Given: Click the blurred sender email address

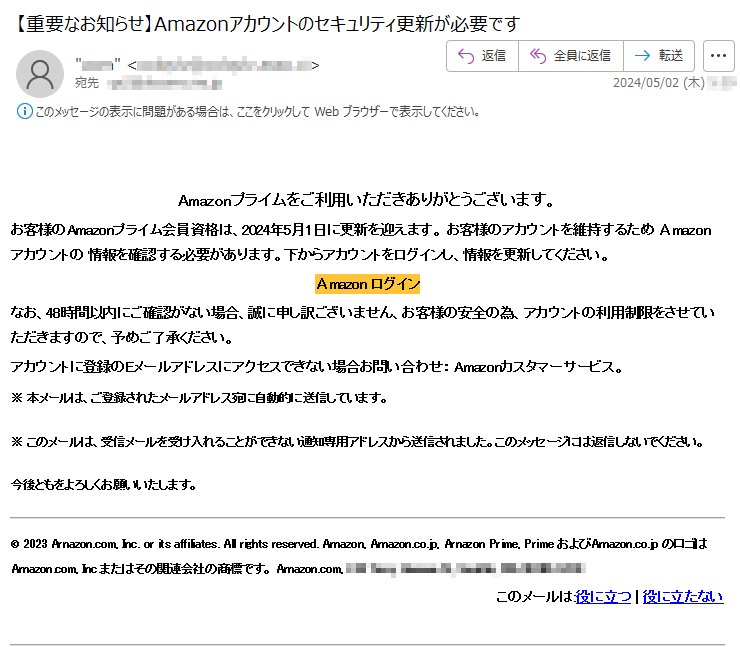Looking at the screenshot, I should coord(224,65).
